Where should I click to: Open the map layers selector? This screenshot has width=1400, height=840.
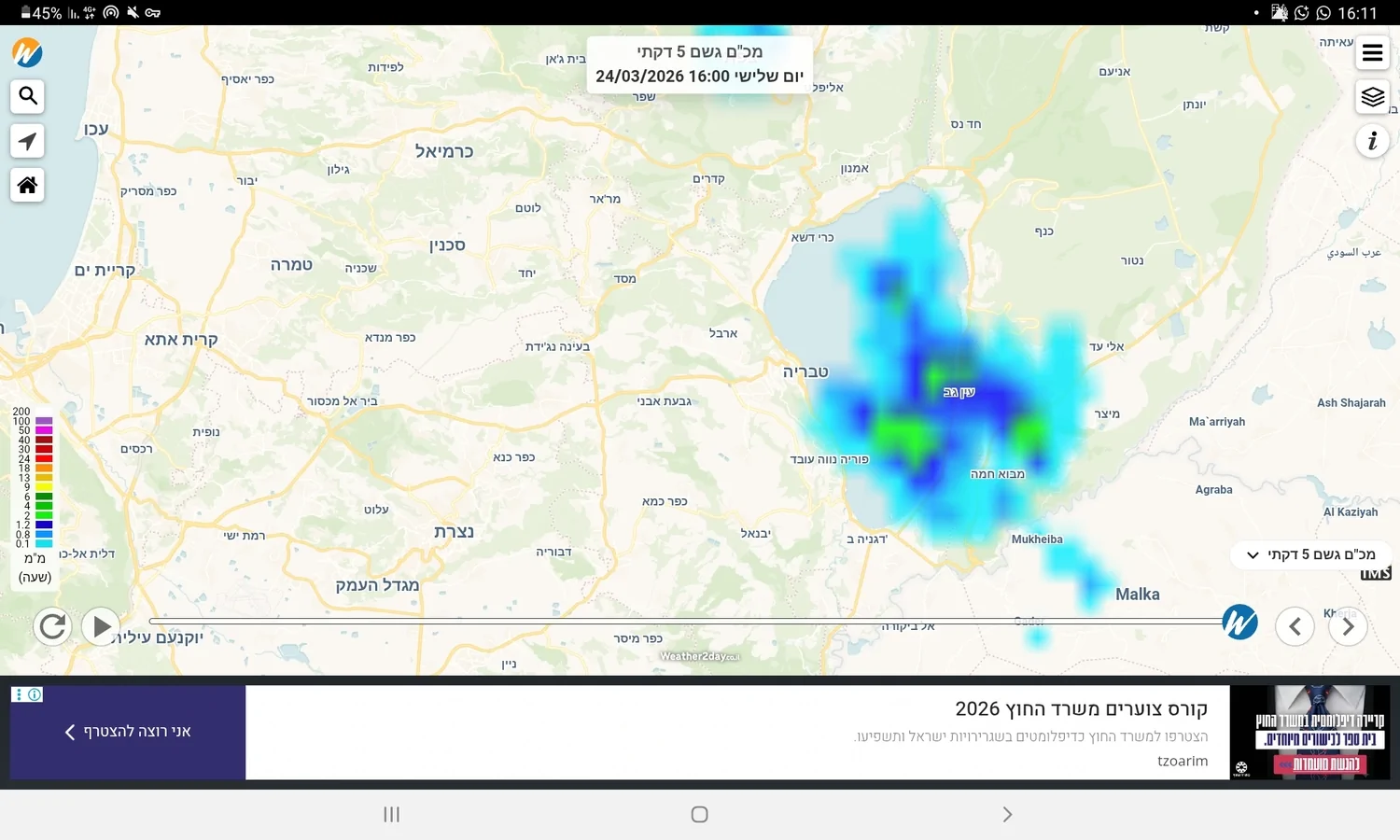tap(1372, 97)
